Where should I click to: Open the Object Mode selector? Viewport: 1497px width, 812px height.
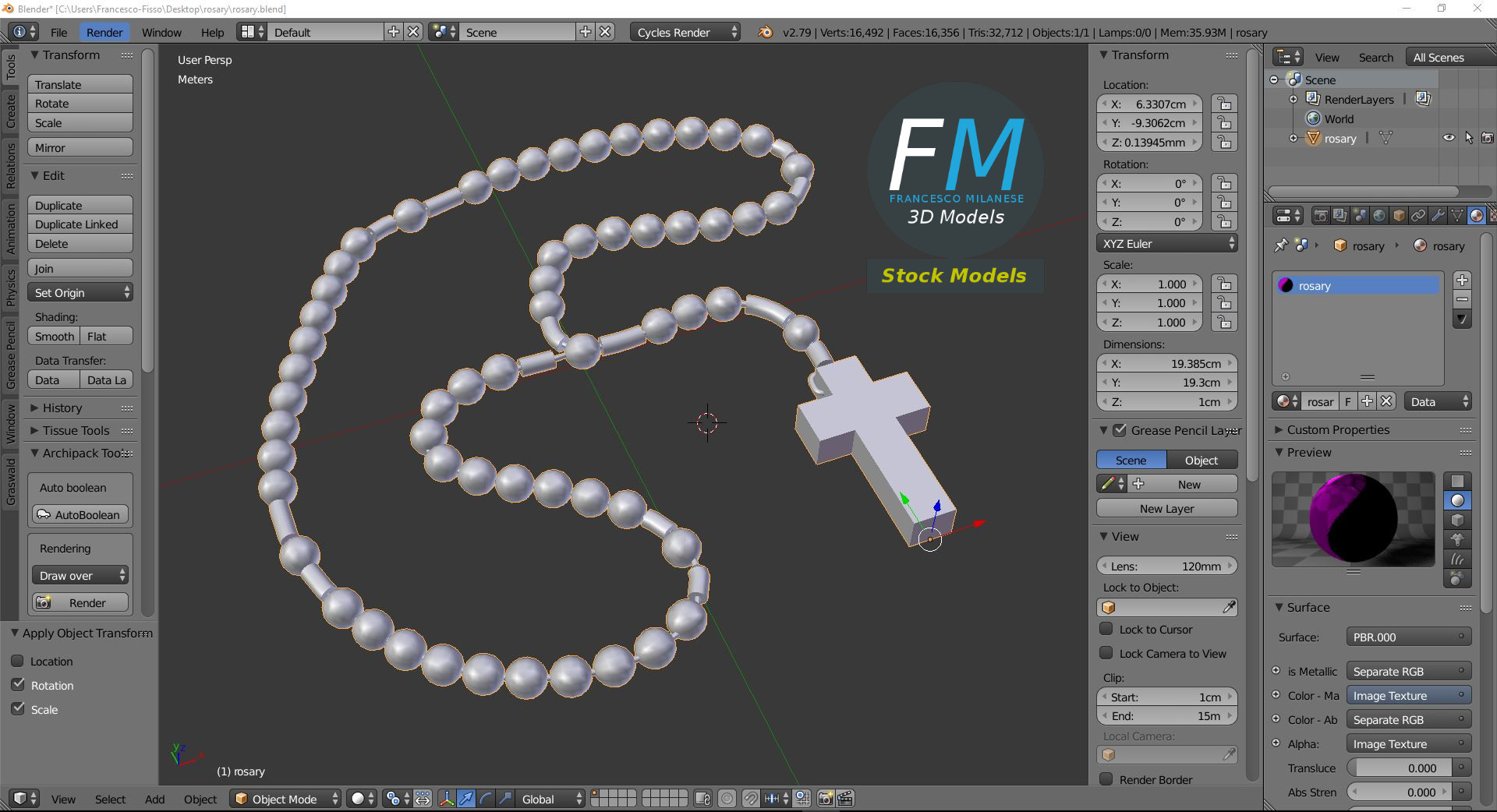point(285,799)
